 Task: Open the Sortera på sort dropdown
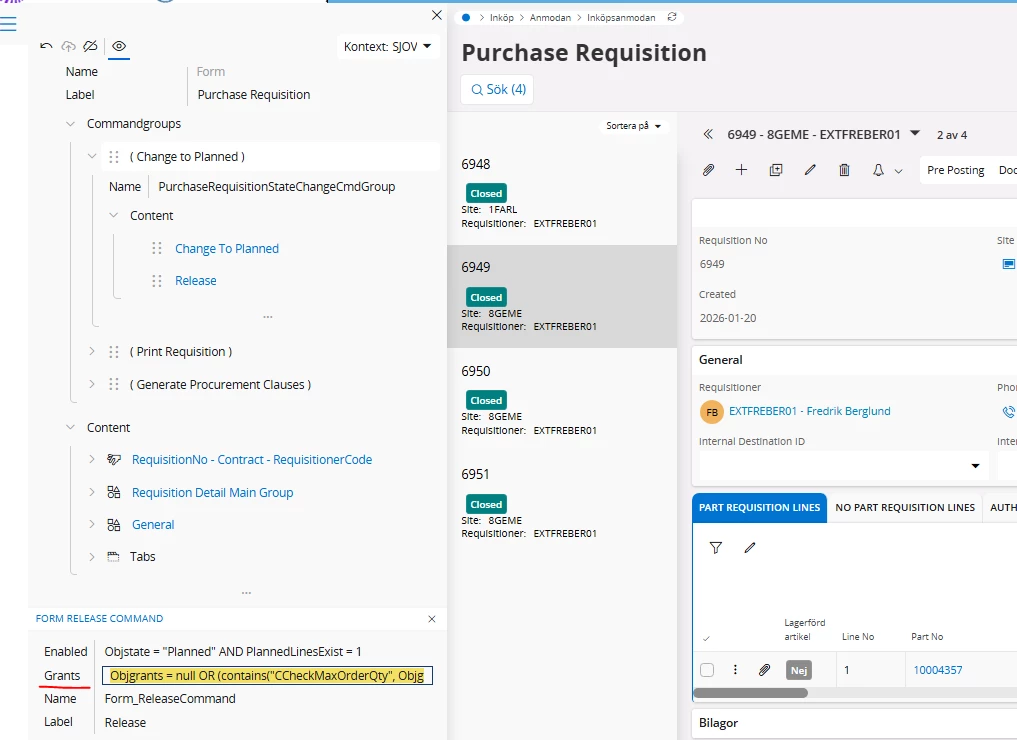635,126
